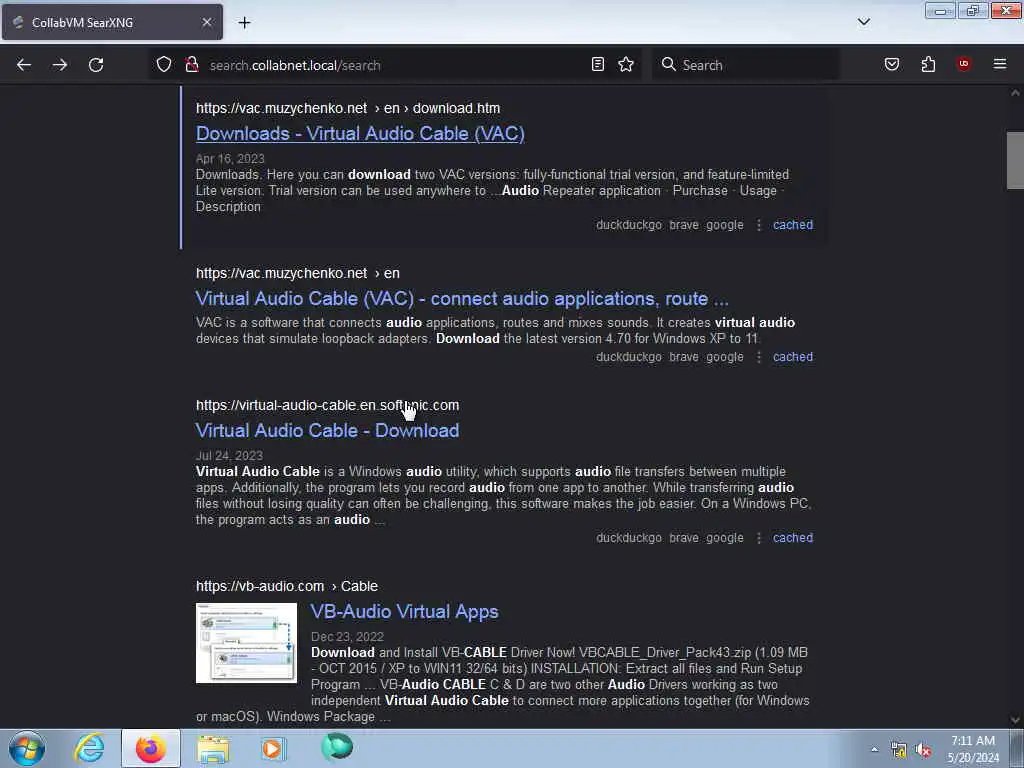Screen dimensions: 1024x768
Task: Expand more options for Downloads VAC result
Action: point(759,225)
